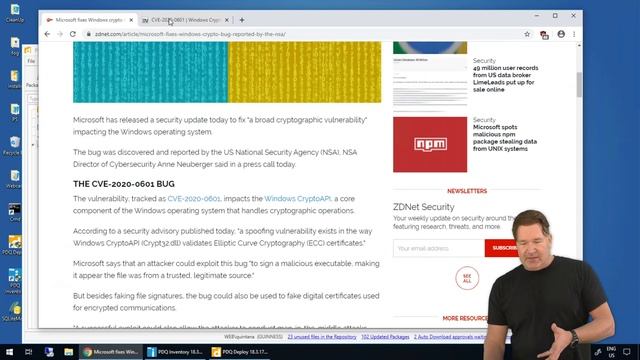Image resolution: width=640 pixels, height=360 pixels.
Task: Switch to the 'Microsoft fixes Windows crypto' tab
Action: click(x=89, y=20)
